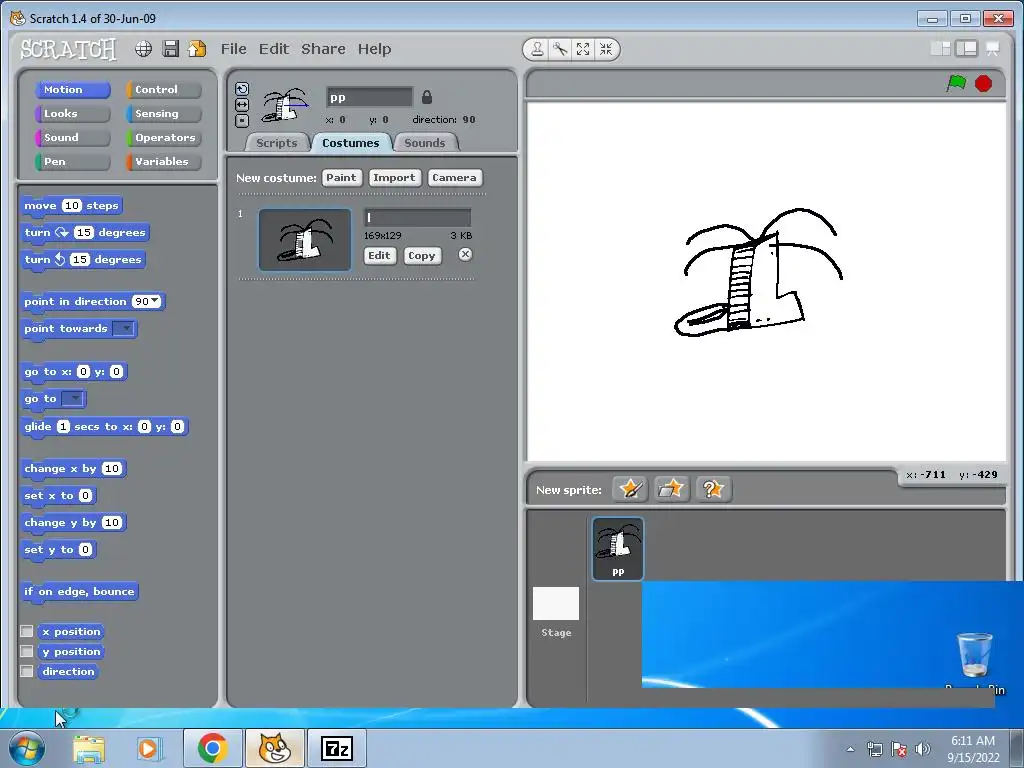Screen dimensions: 1024x768
Task: Toggle the sprite drag lock icon
Action: pyautogui.click(x=426, y=97)
